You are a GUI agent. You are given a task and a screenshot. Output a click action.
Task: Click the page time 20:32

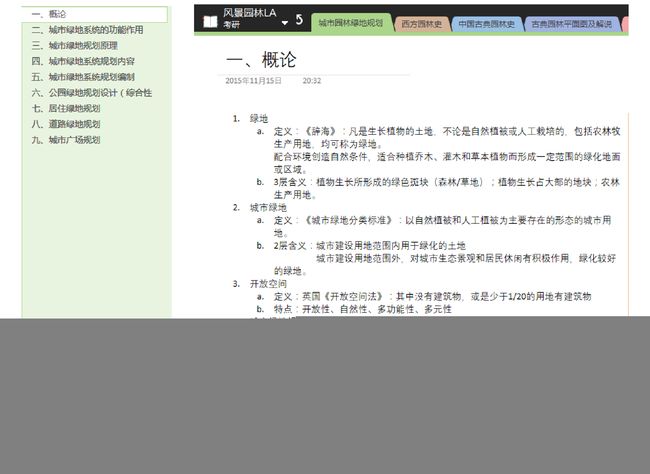(x=312, y=80)
